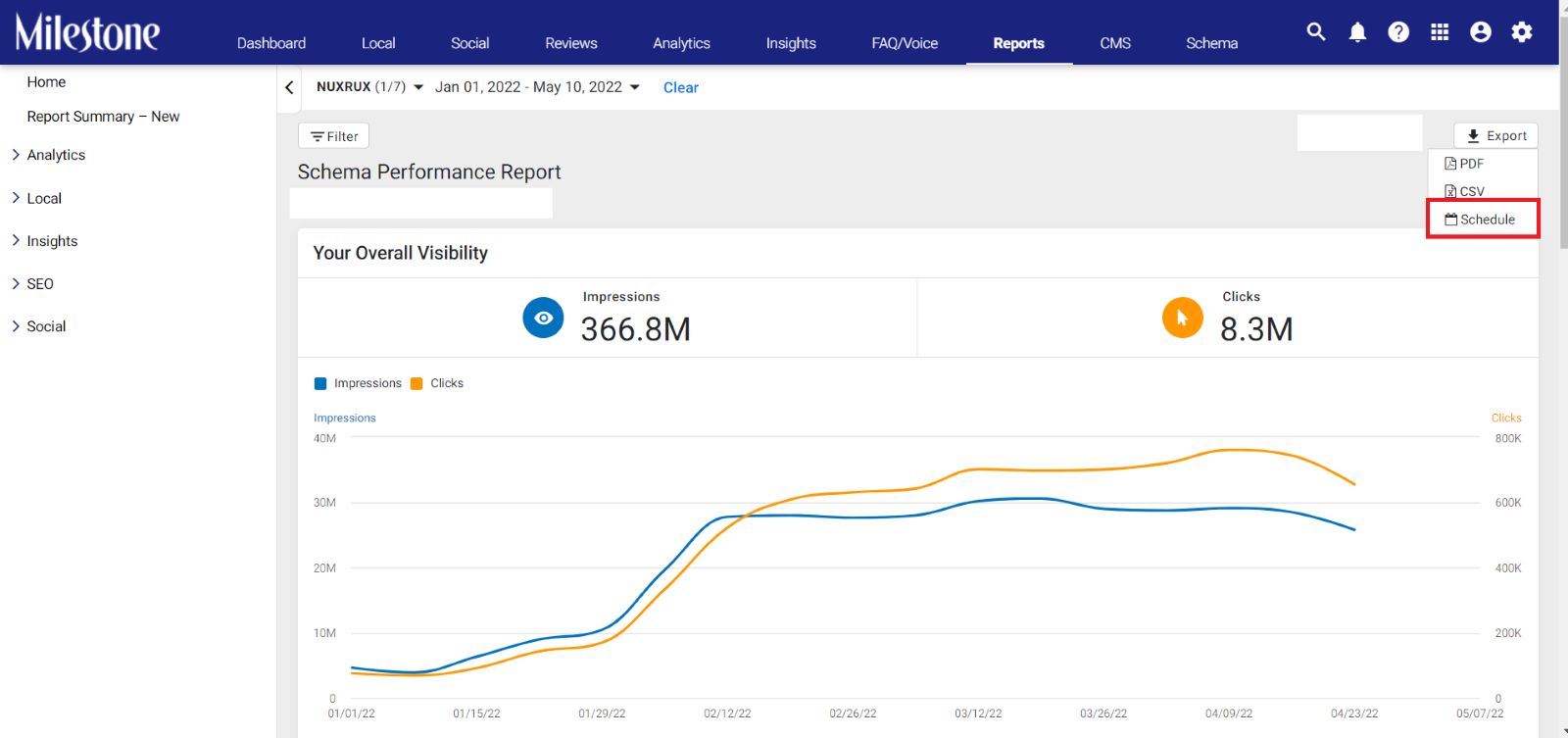Open the Filter button

[x=334, y=136]
